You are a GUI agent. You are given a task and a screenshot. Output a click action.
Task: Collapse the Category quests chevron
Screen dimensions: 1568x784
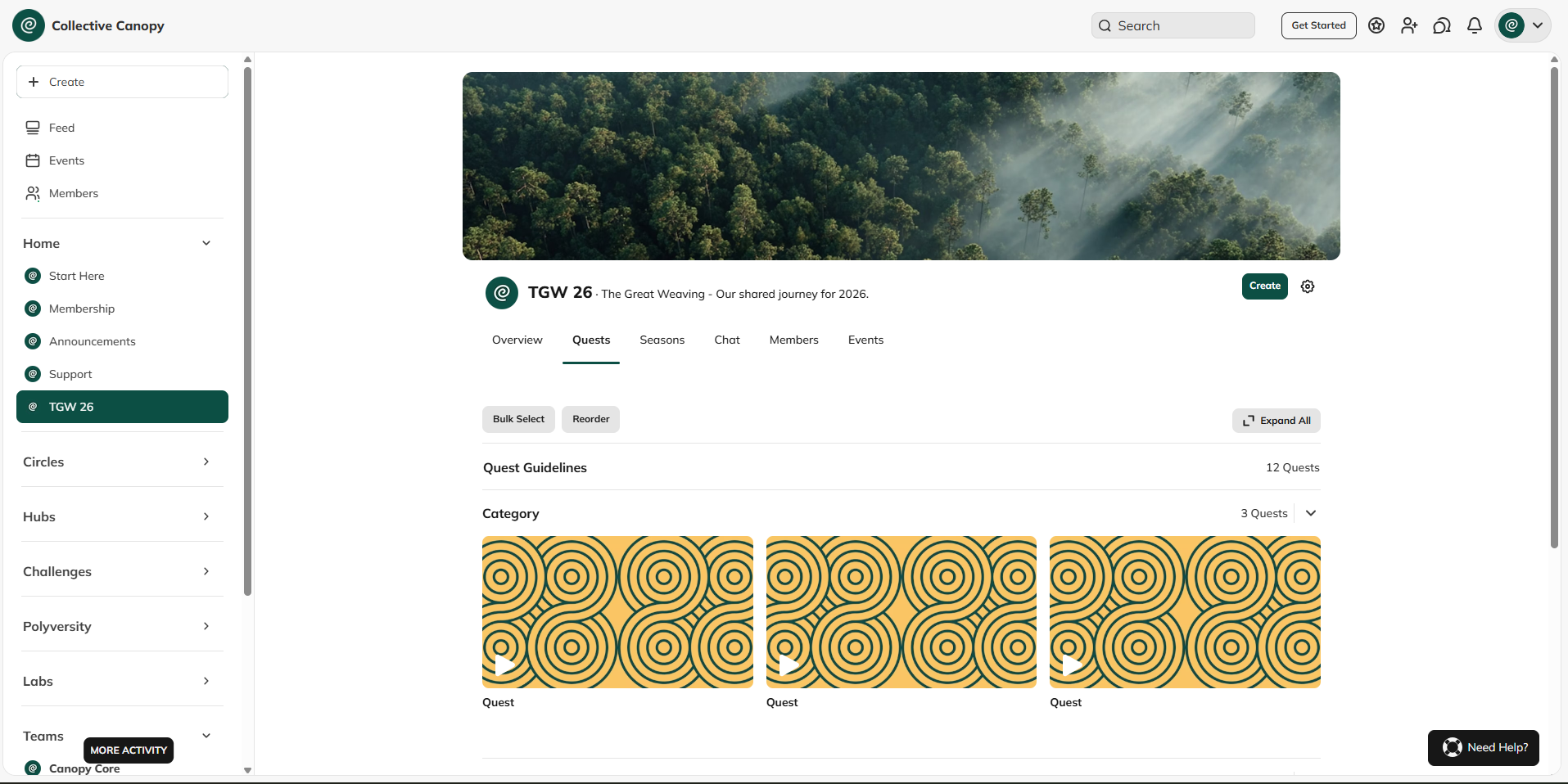pyautogui.click(x=1310, y=513)
